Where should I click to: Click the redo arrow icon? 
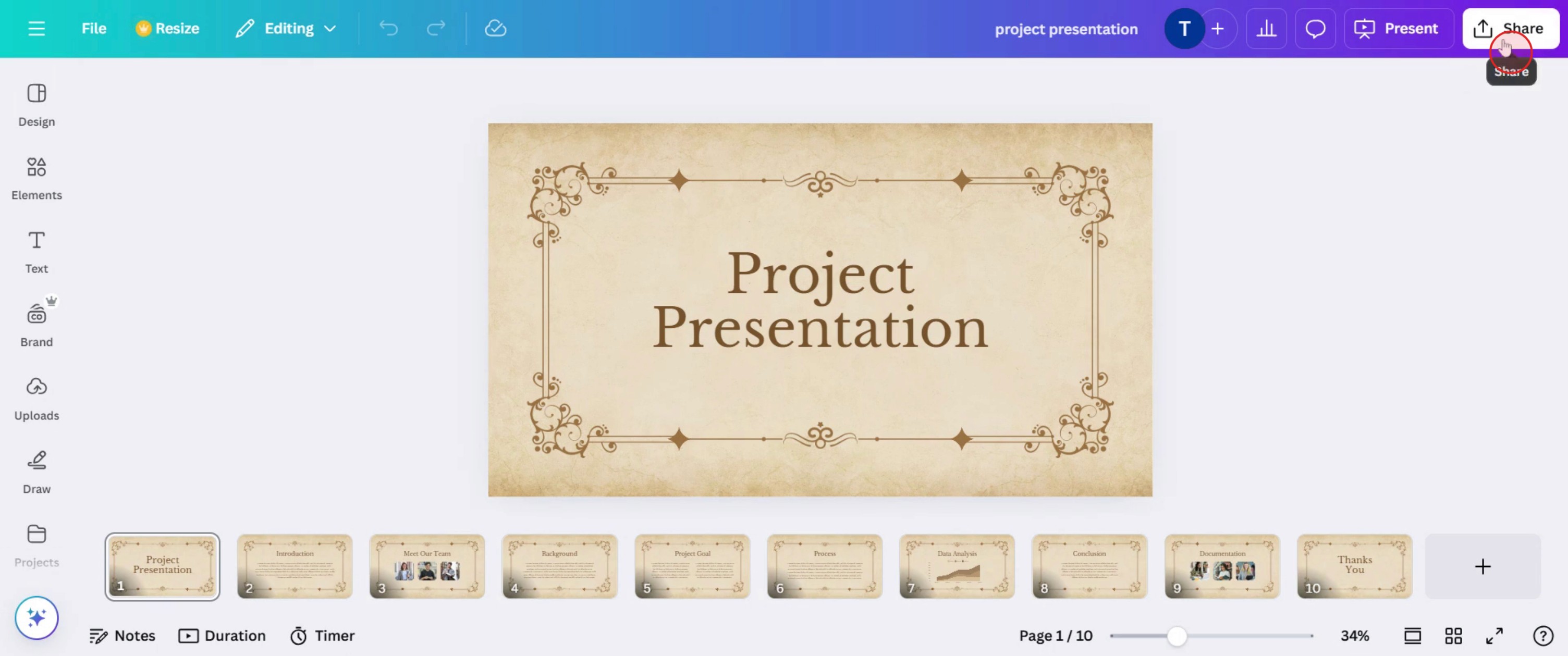tap(436, 29)
